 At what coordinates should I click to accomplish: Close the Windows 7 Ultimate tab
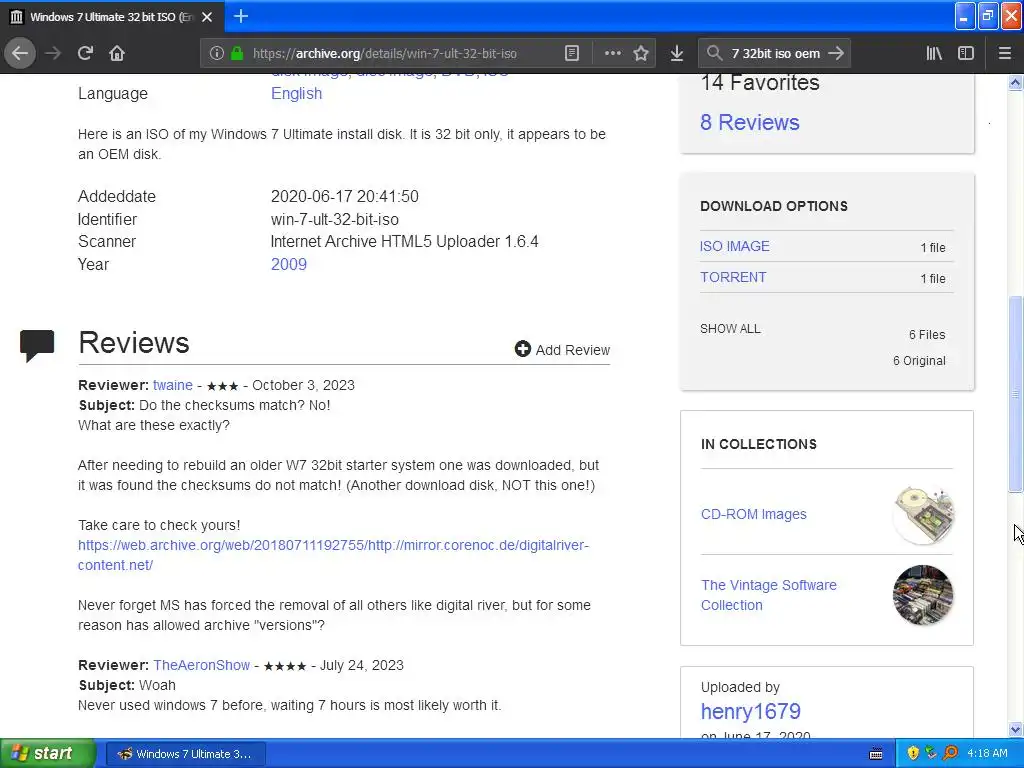pos(207,17)
